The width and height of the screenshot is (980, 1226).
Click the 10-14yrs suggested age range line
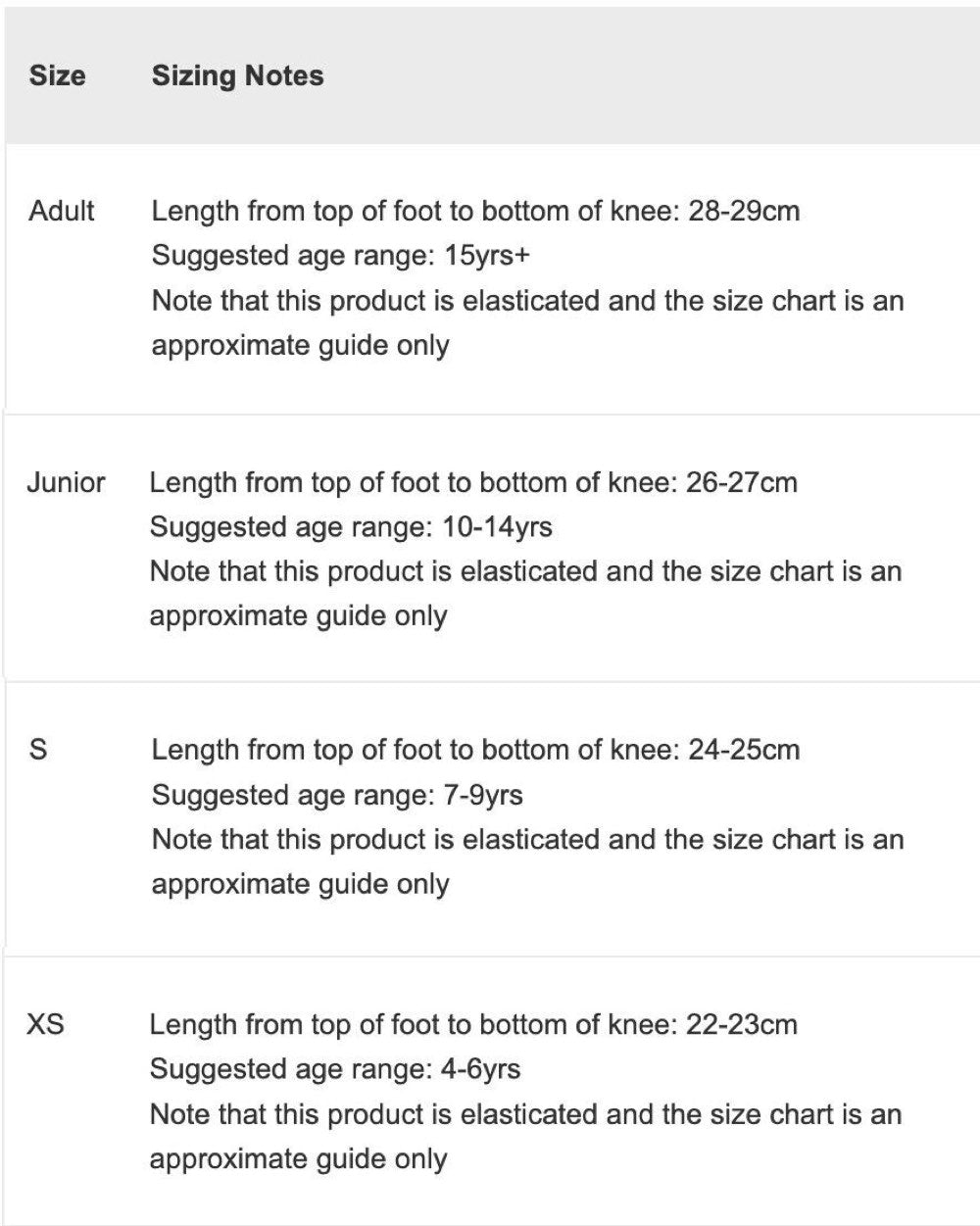(x=351, y=527)
